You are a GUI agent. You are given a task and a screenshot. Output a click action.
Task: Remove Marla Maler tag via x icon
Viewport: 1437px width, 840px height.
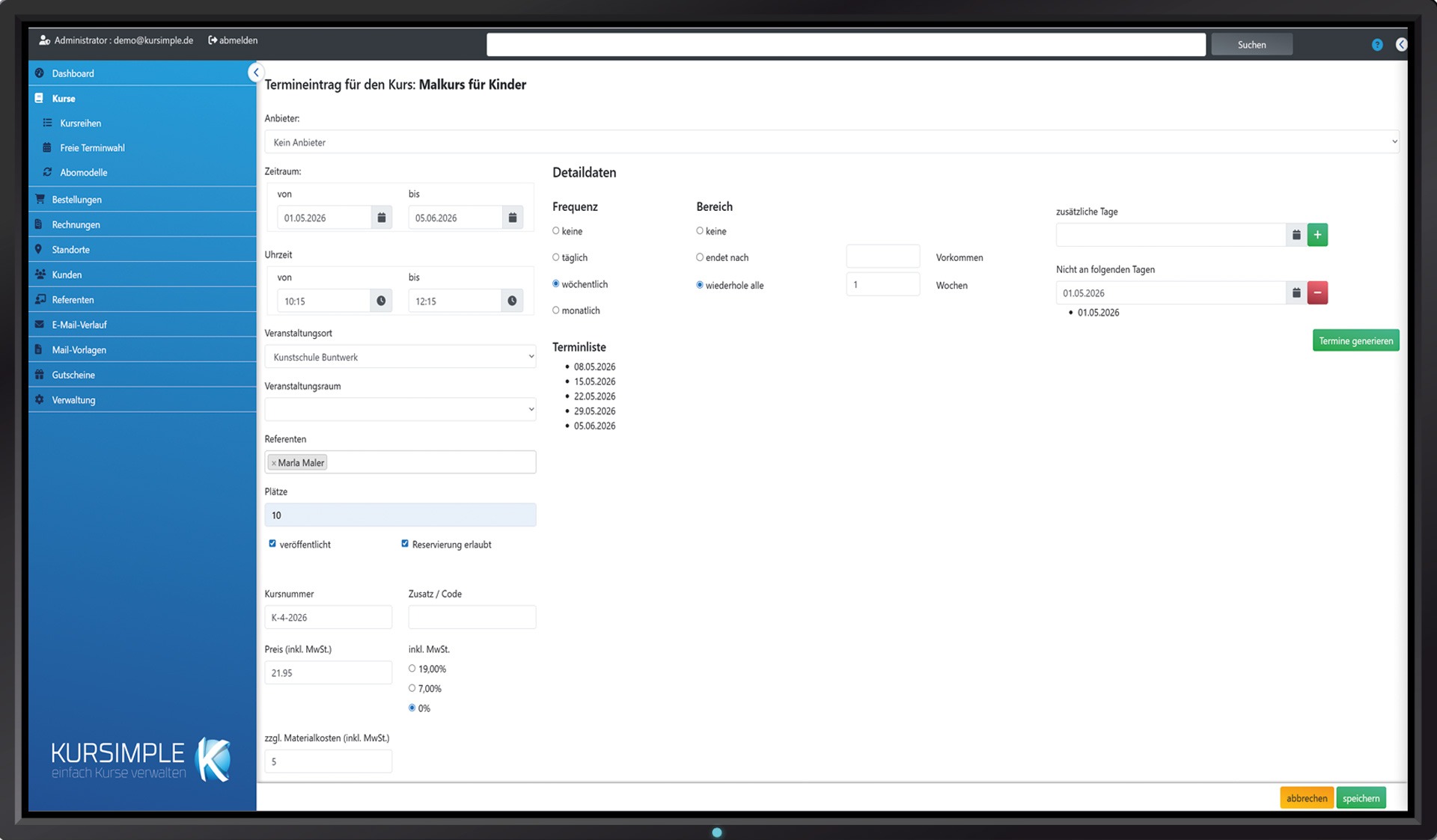click(274, 463)
